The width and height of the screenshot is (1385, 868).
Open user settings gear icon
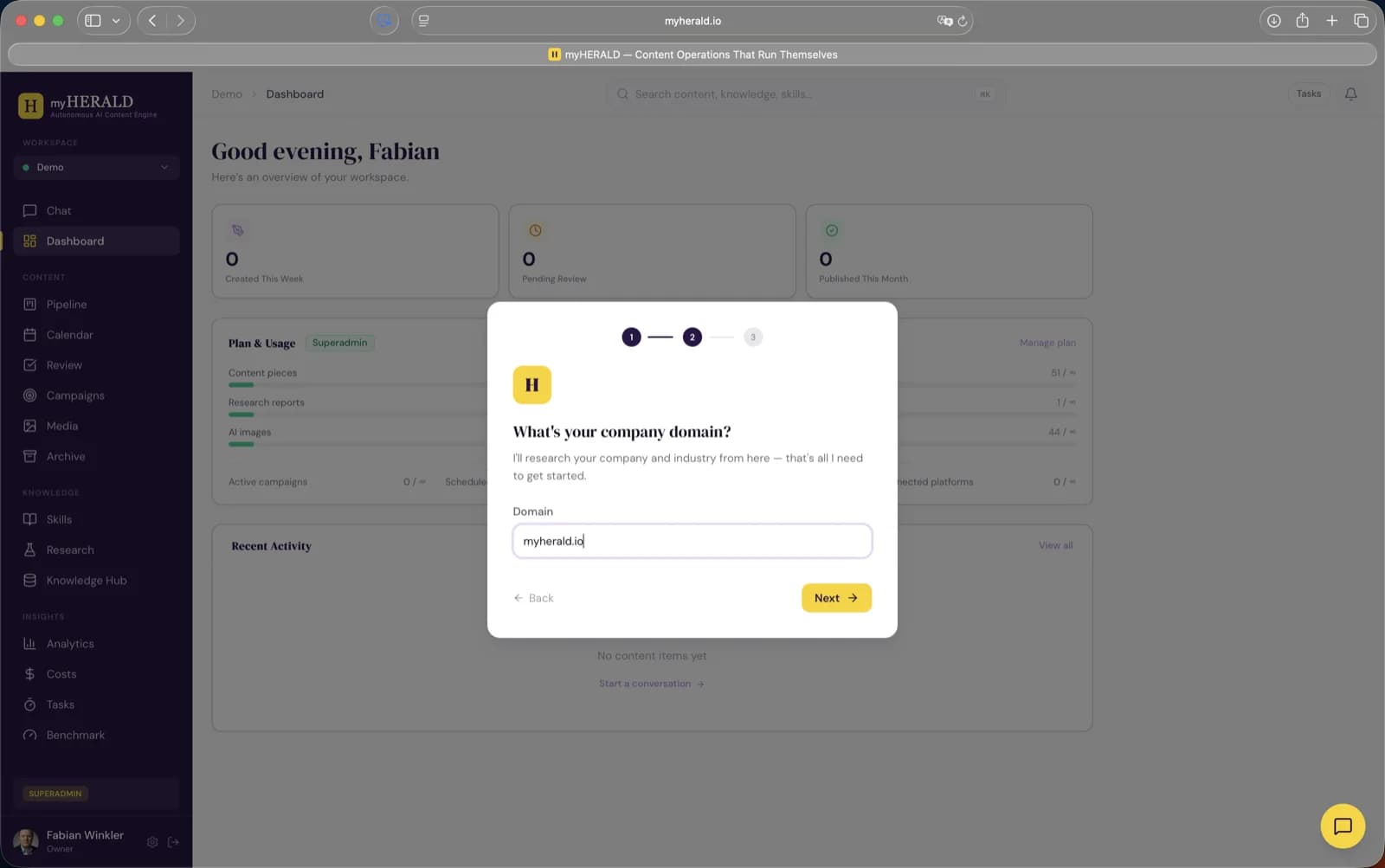[152, 841]
